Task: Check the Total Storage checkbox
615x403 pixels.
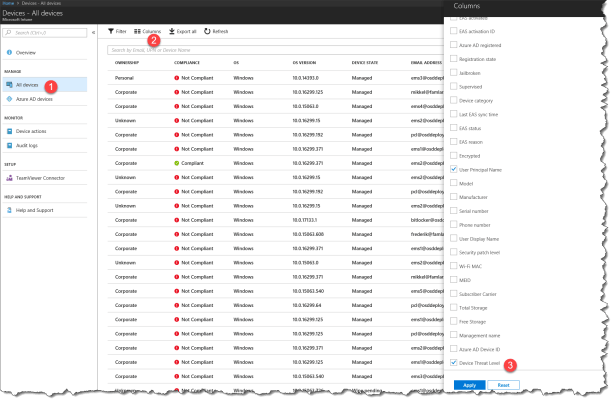Action: point(454,308)
